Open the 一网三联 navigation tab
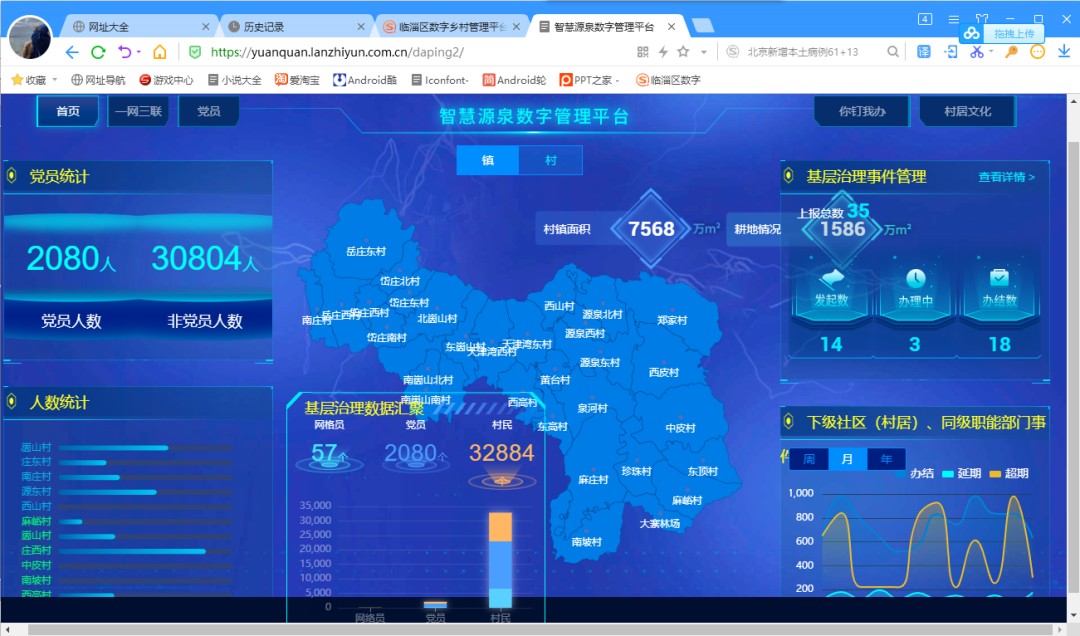 tap(138, 111)
